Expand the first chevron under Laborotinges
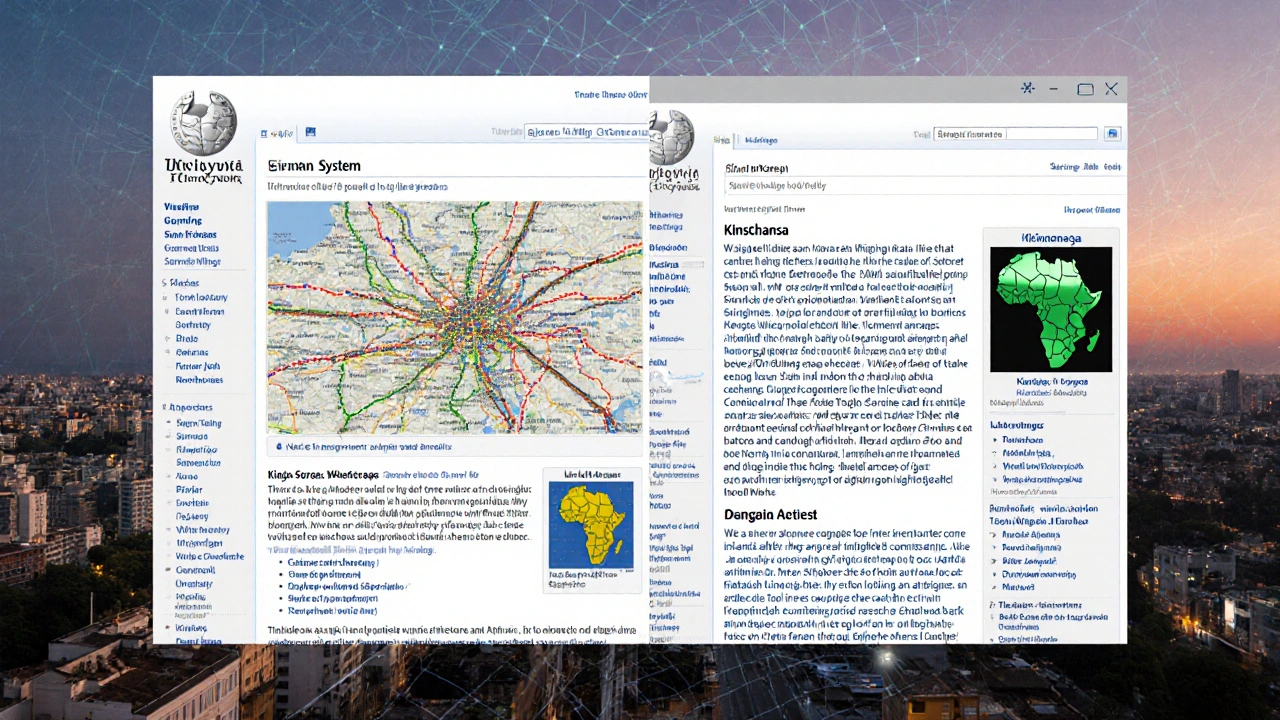The image size is (1280, 720). tap(996, 439)
